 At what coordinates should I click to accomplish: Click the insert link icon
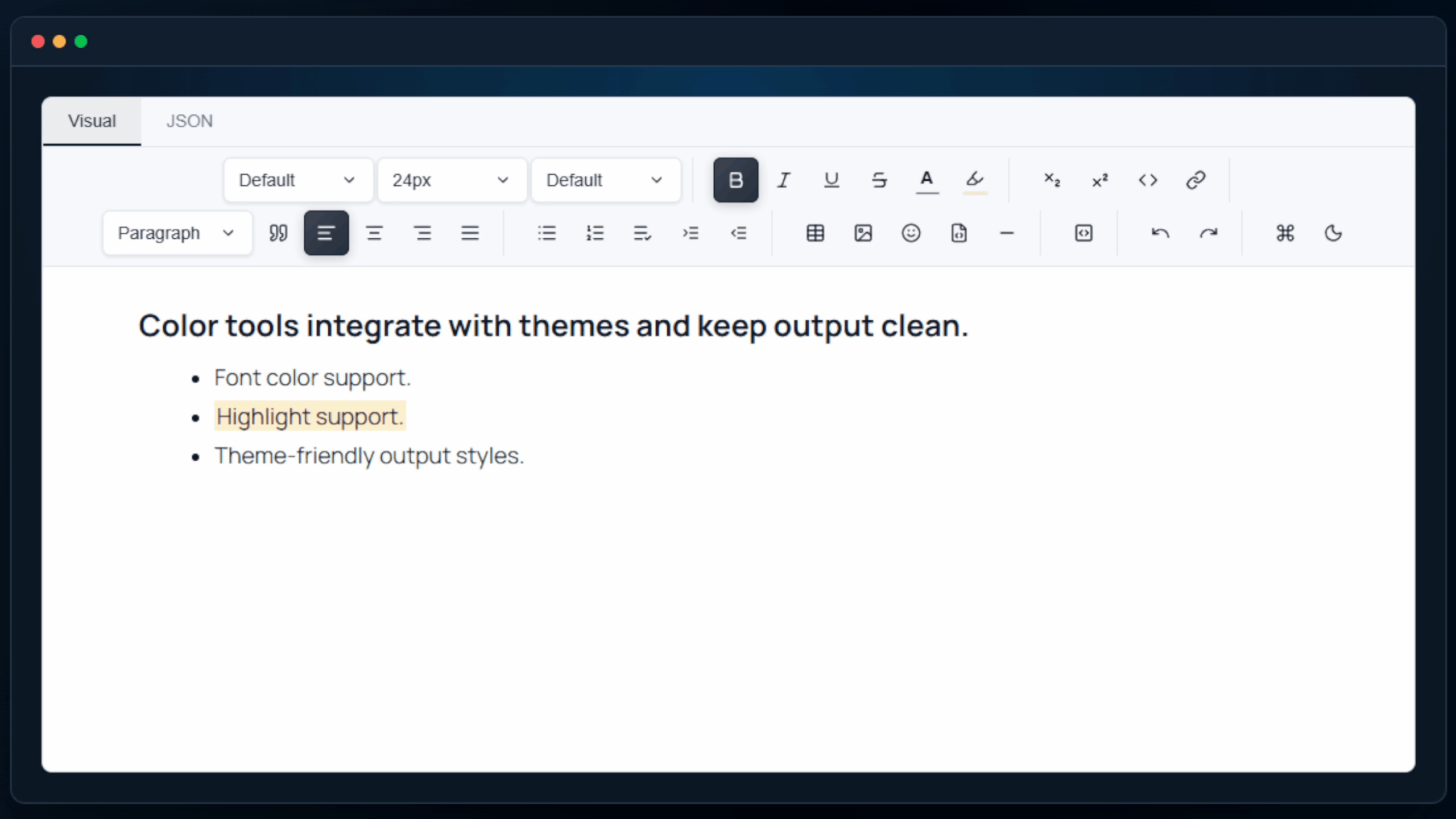(1196, 180)
